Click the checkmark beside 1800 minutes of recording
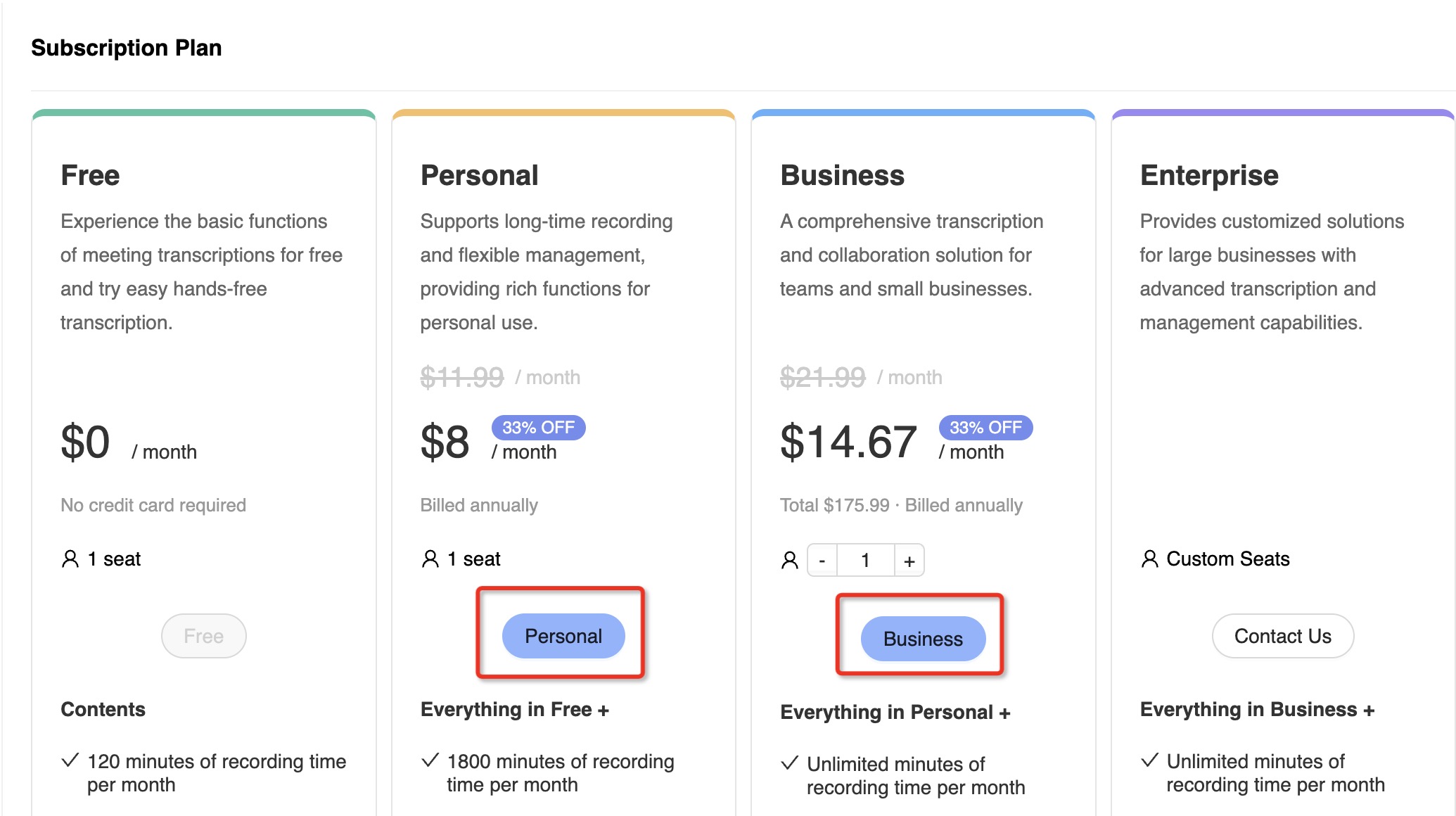1456x816 pixels. (x=430, y=760)
